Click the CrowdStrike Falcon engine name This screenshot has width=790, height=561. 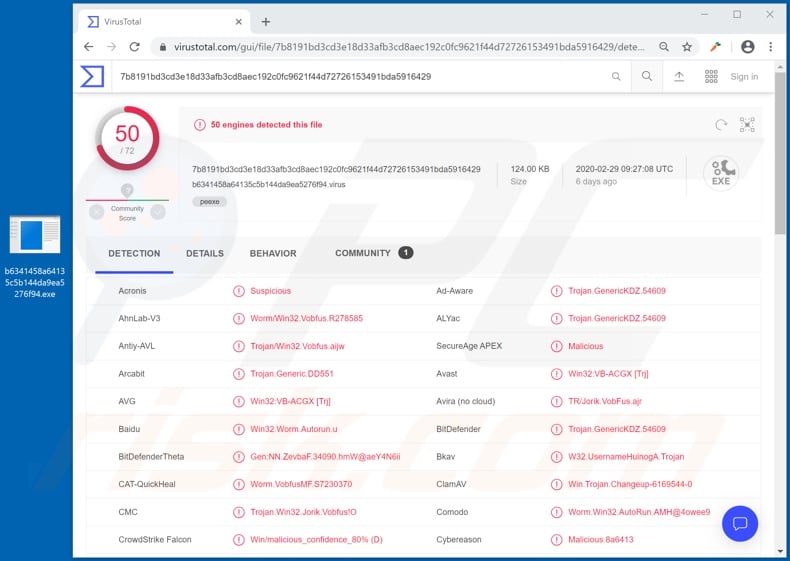[155, 540]
